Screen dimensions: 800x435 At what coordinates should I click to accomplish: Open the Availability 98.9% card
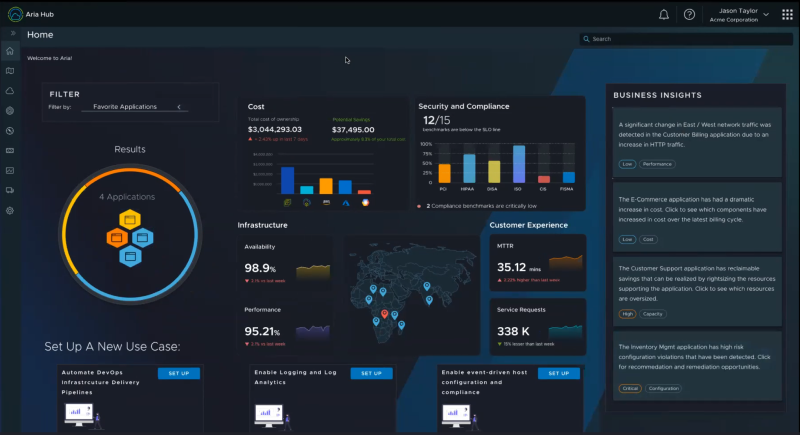[286, 264]
